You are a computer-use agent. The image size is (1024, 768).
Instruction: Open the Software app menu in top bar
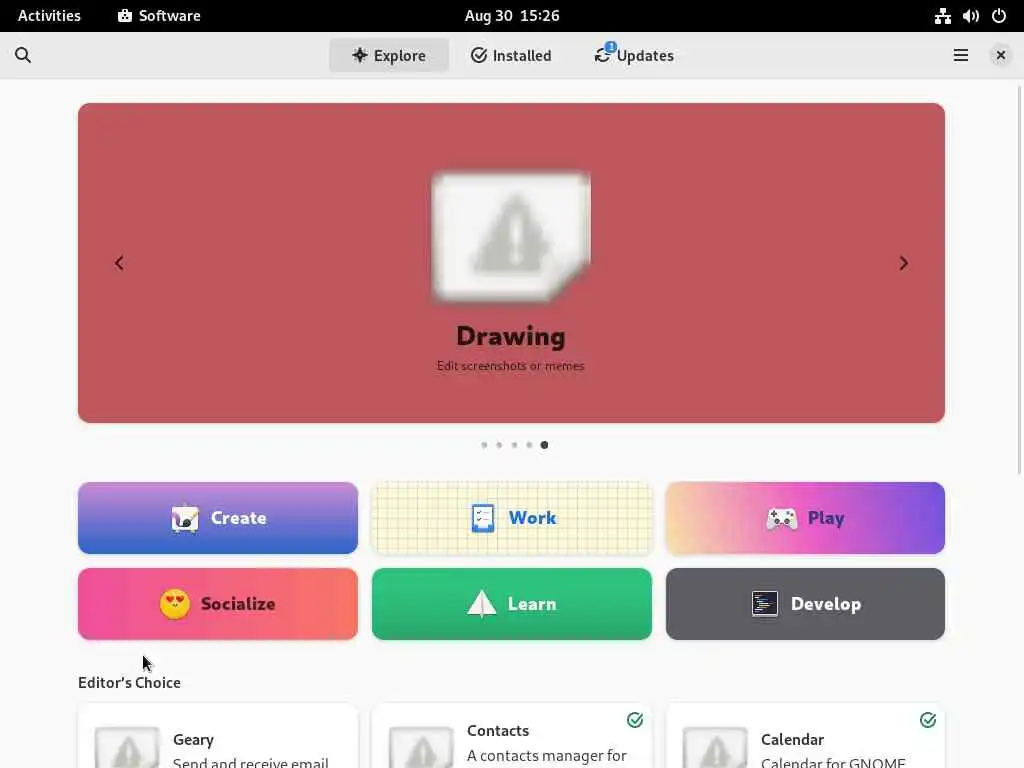pos(159,16)
